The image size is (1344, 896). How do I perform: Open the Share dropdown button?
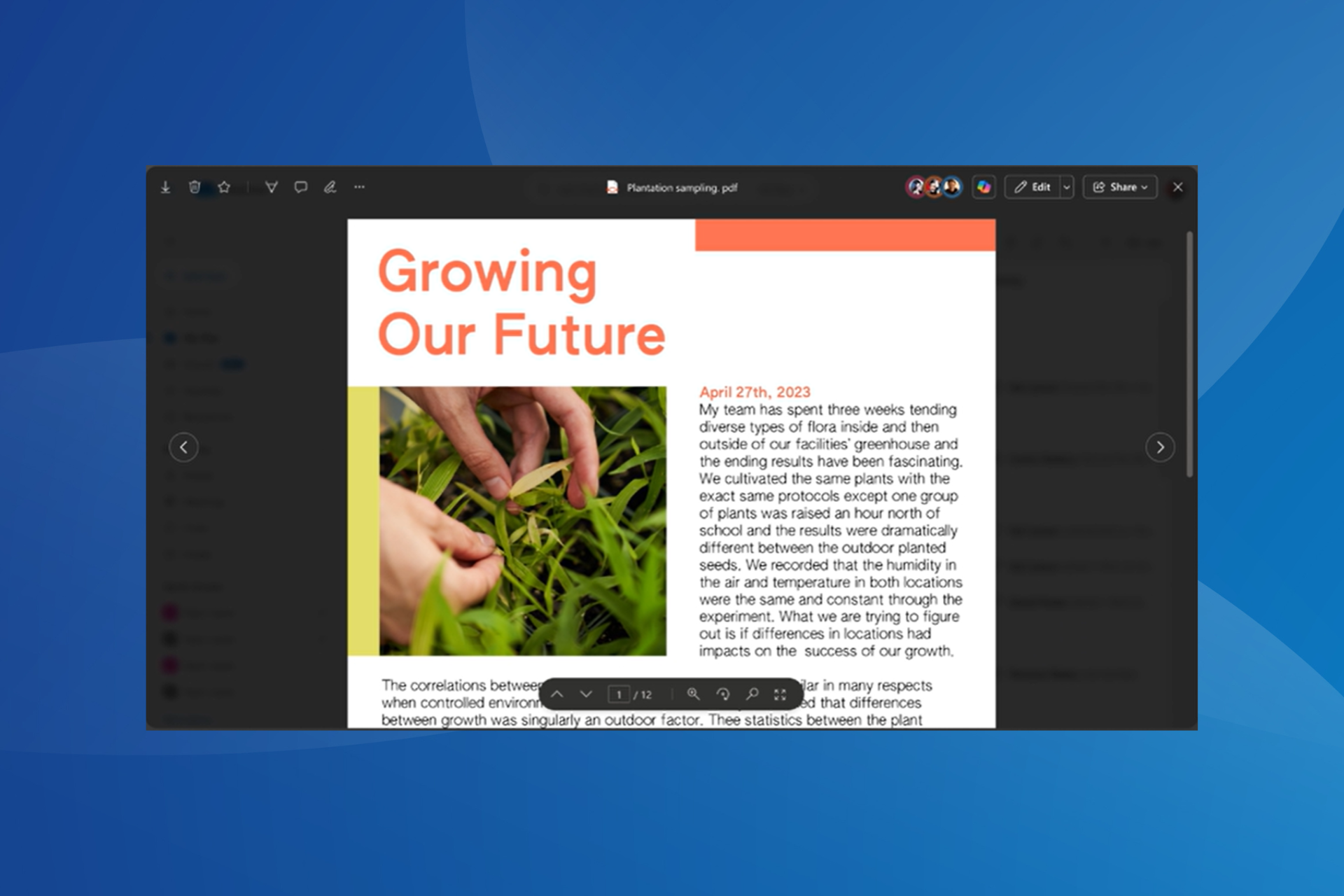point(1120,187)
